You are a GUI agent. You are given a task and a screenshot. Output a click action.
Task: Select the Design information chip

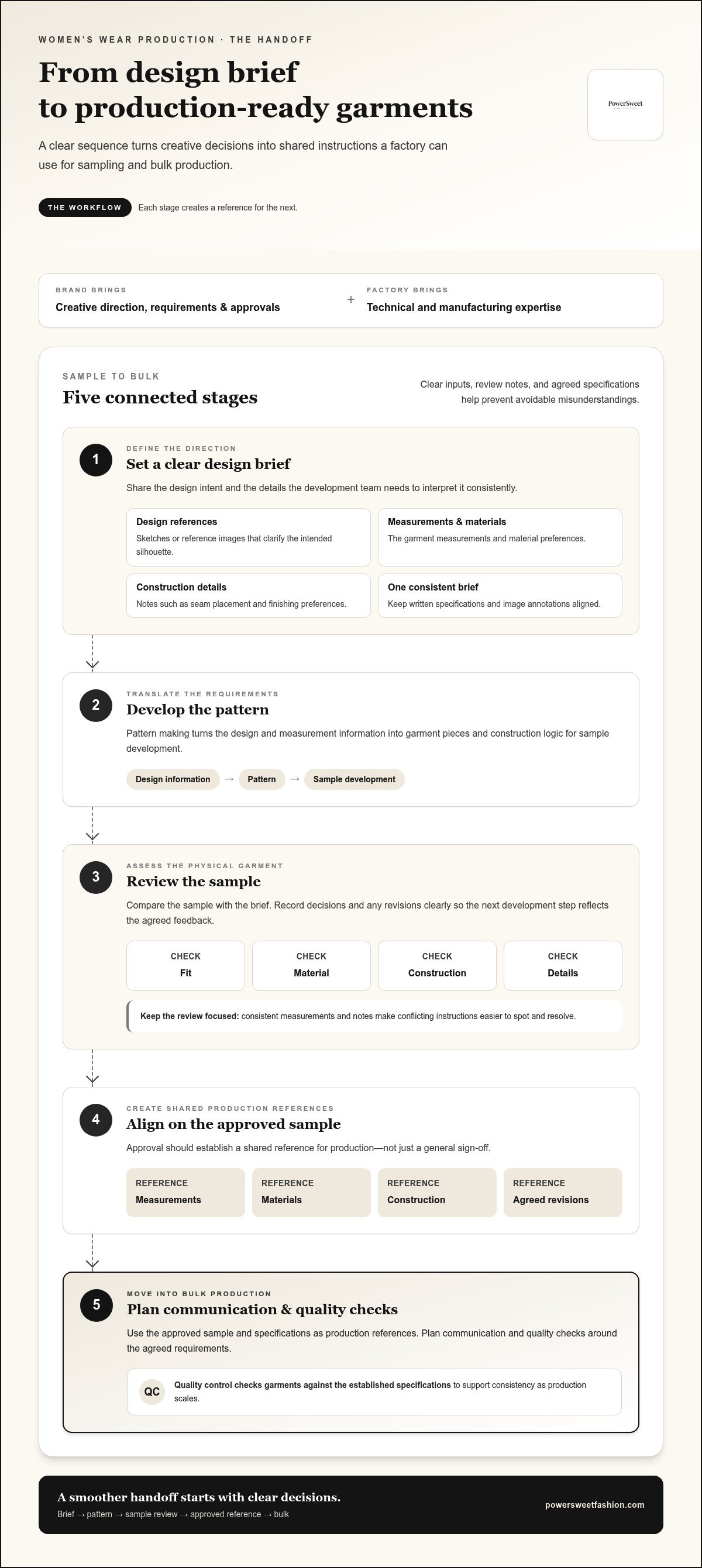pos(173,779)
